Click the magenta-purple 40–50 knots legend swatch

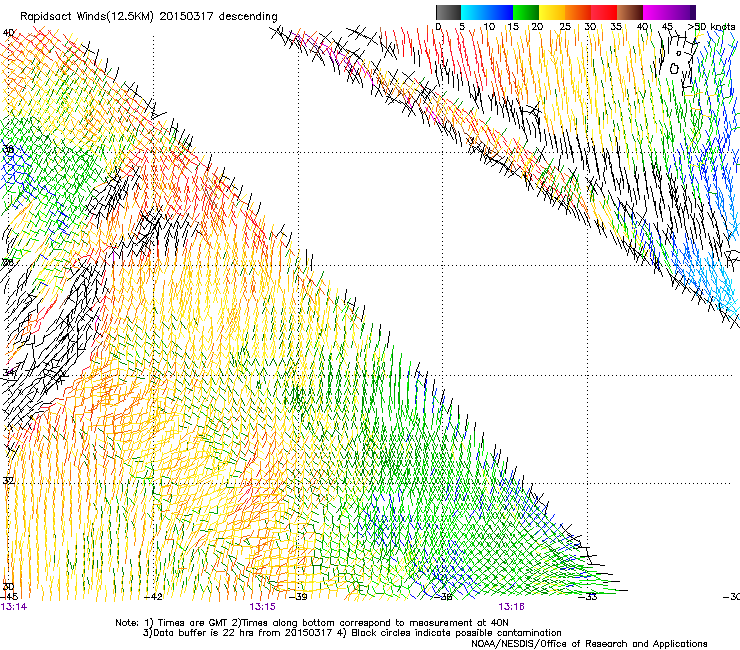pyautogui.click(x=669, y=12)
